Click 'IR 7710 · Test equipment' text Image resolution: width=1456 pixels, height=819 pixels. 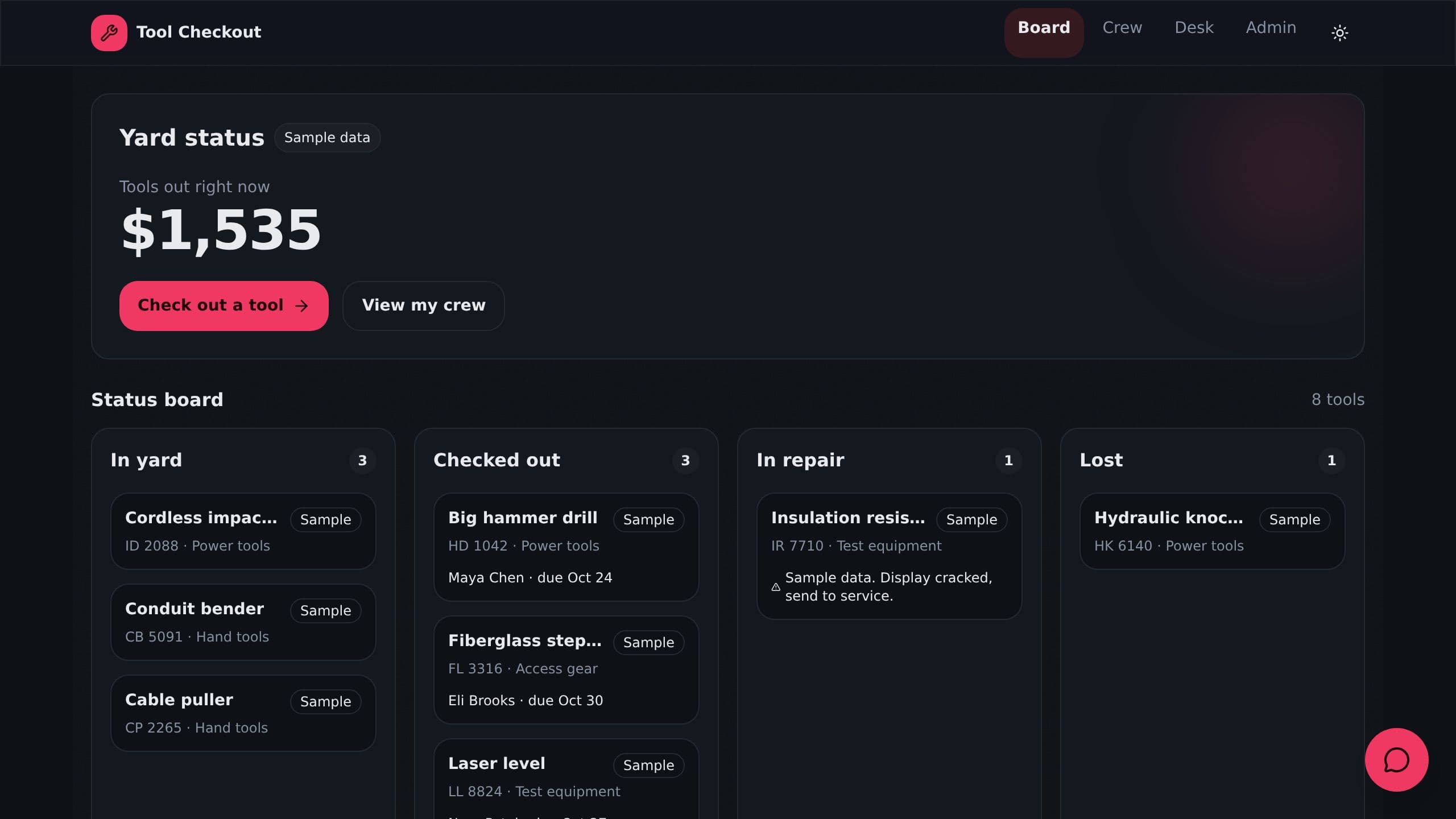pos(857,546)
